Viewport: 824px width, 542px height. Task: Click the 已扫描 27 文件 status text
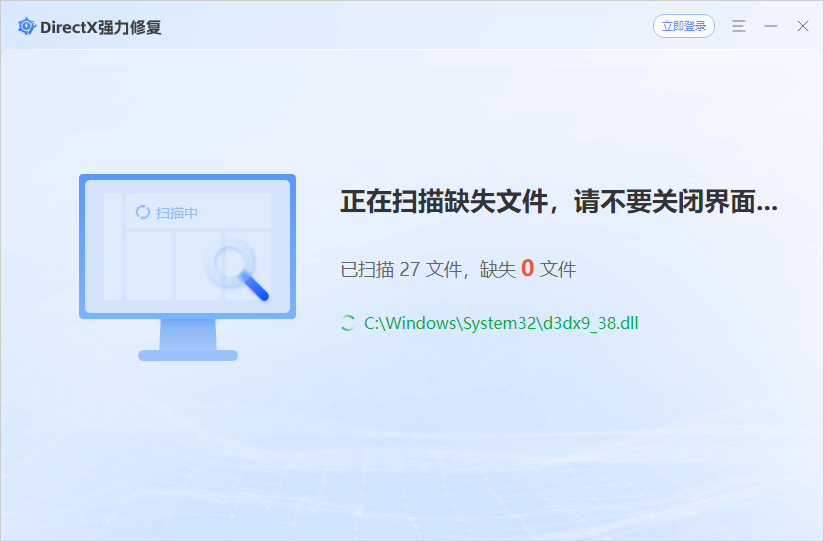pos(401,269)
